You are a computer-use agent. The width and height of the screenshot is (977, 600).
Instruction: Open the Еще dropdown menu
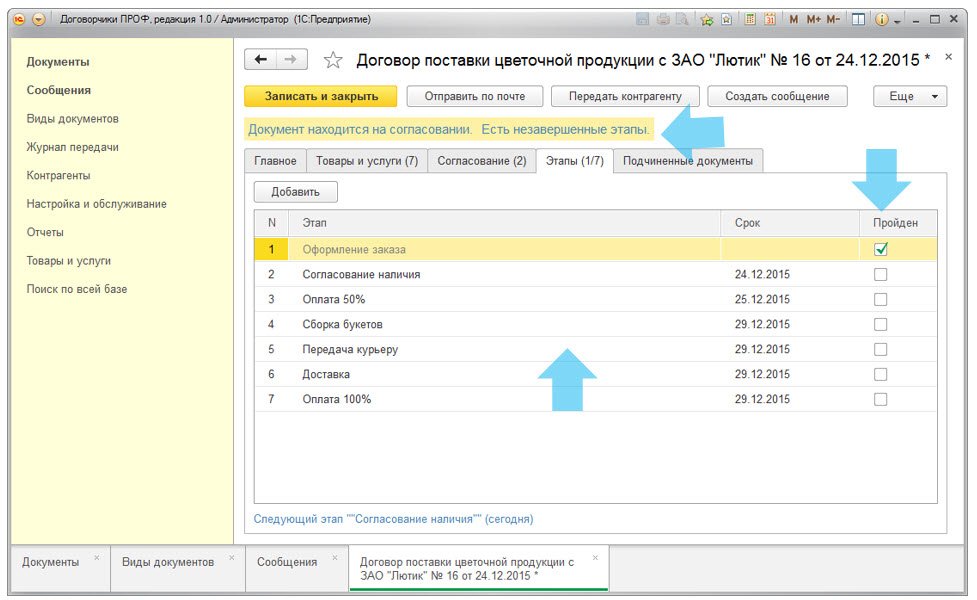click(x=910, y=97)
